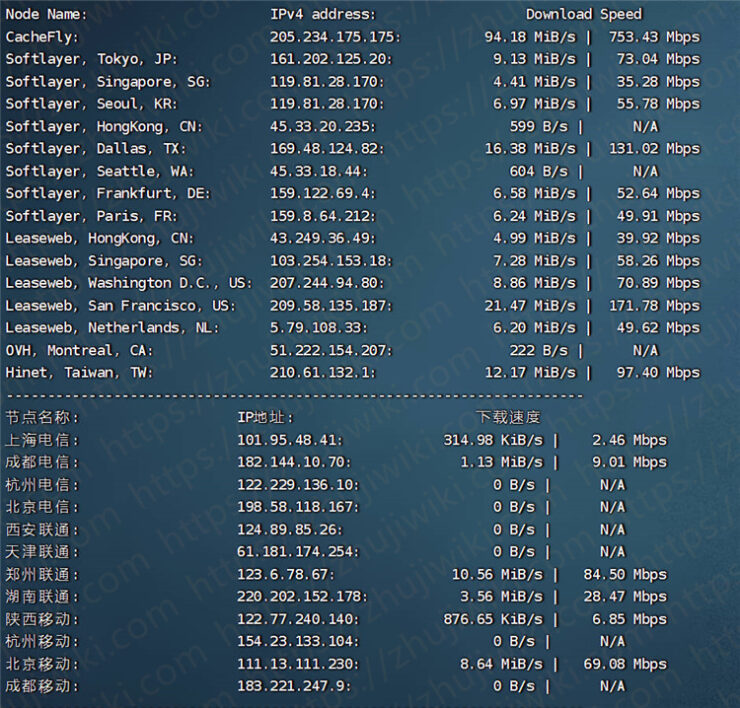Screen dimensions: 740x708
Task: Select IP address 45.33.20.235
Action: [323, 126]
